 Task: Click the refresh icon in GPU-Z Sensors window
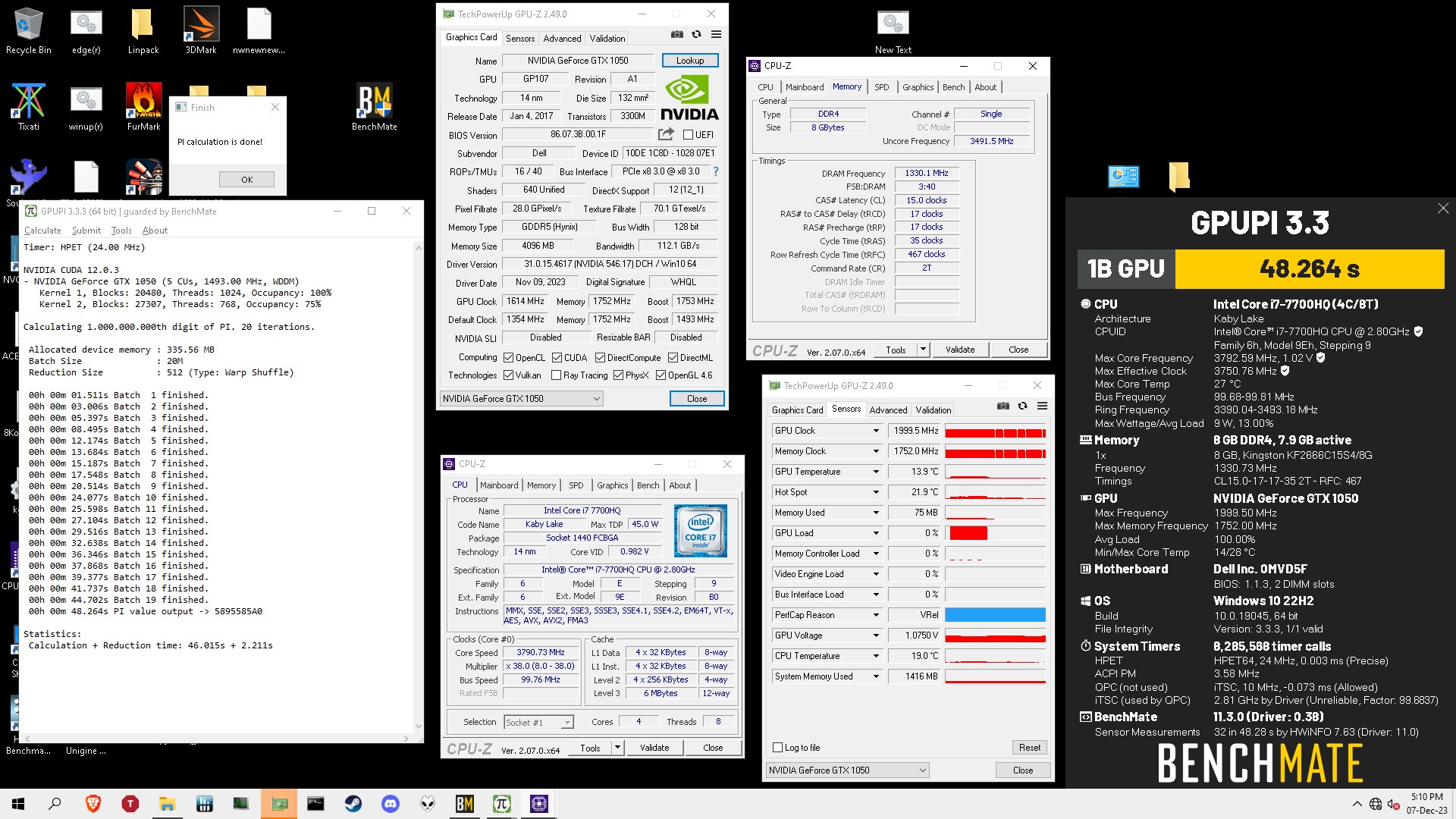coord(1022,406)
